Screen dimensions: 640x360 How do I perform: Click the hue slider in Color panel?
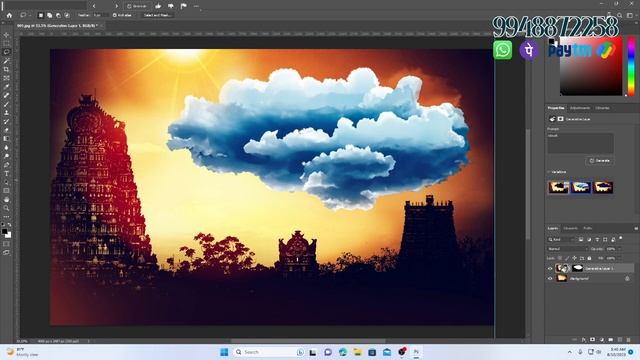point(631,65)
